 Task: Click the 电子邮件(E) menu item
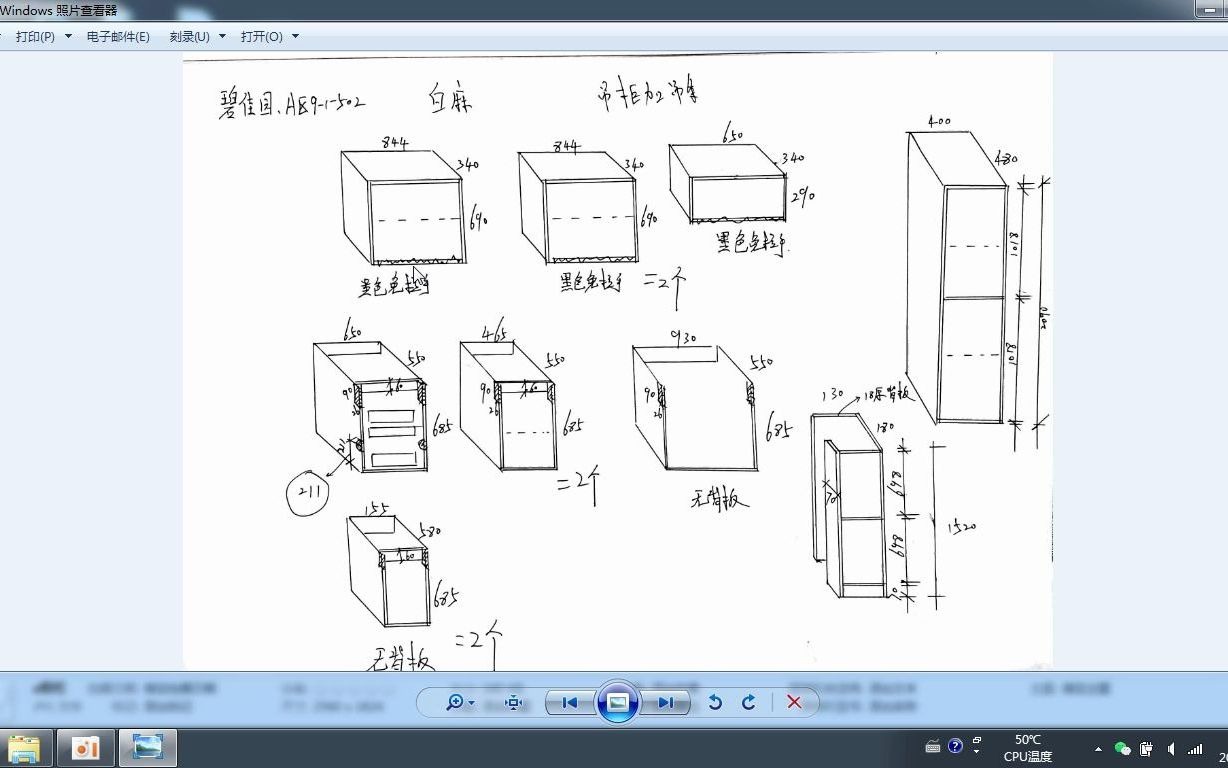[120, 36]
